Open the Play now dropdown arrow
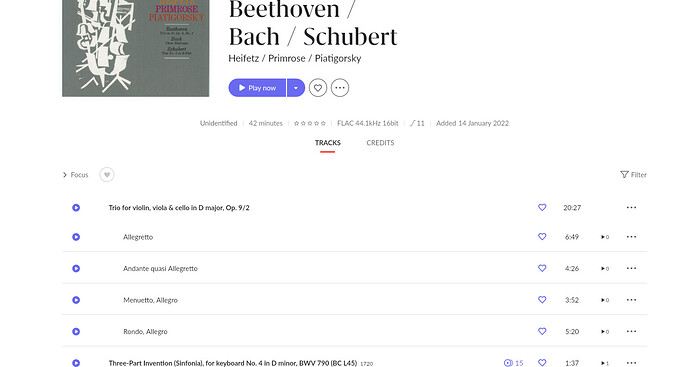This screenshot has width=690, height=367. (x=296, y=88)
